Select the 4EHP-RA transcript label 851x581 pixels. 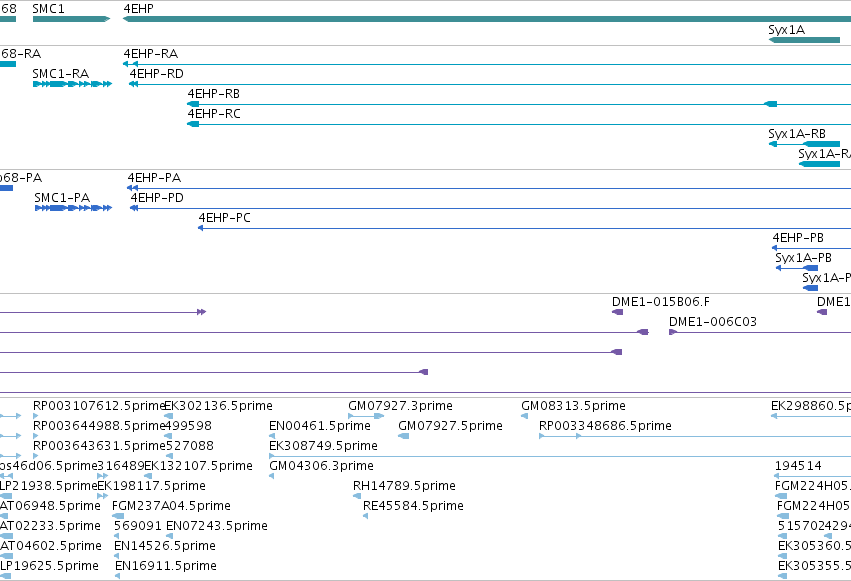151,54
